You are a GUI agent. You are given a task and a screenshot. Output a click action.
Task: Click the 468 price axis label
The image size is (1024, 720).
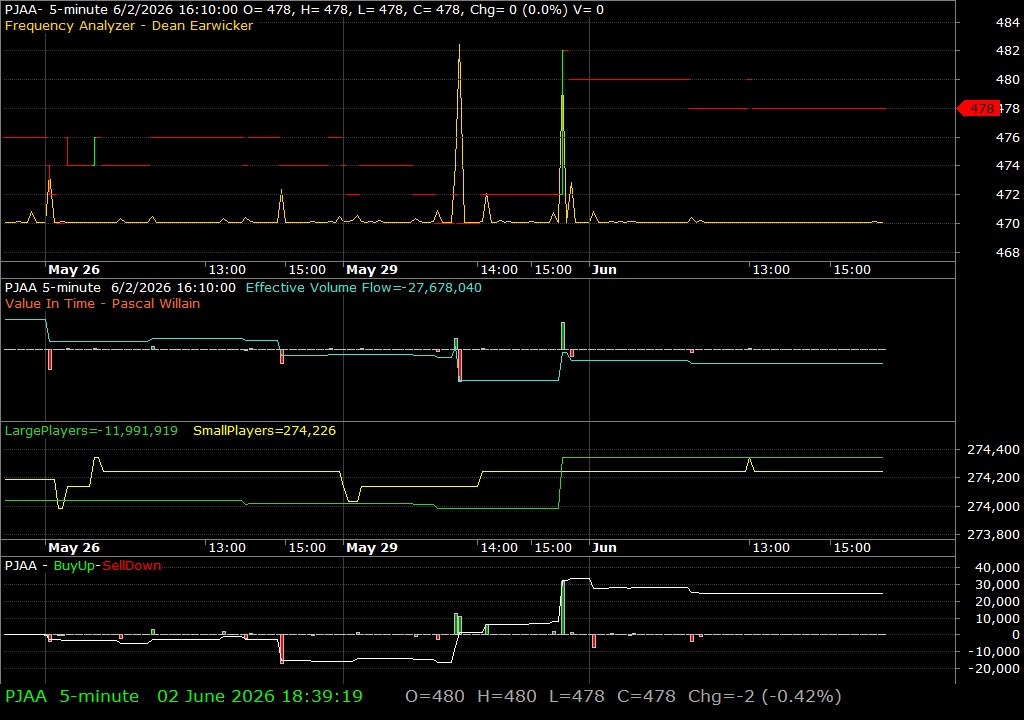(1007, 252)
